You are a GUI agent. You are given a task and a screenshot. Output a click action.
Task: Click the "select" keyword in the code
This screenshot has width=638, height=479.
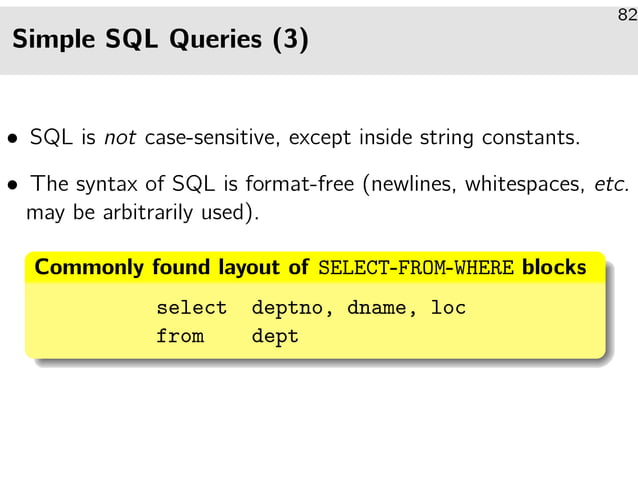191,308
